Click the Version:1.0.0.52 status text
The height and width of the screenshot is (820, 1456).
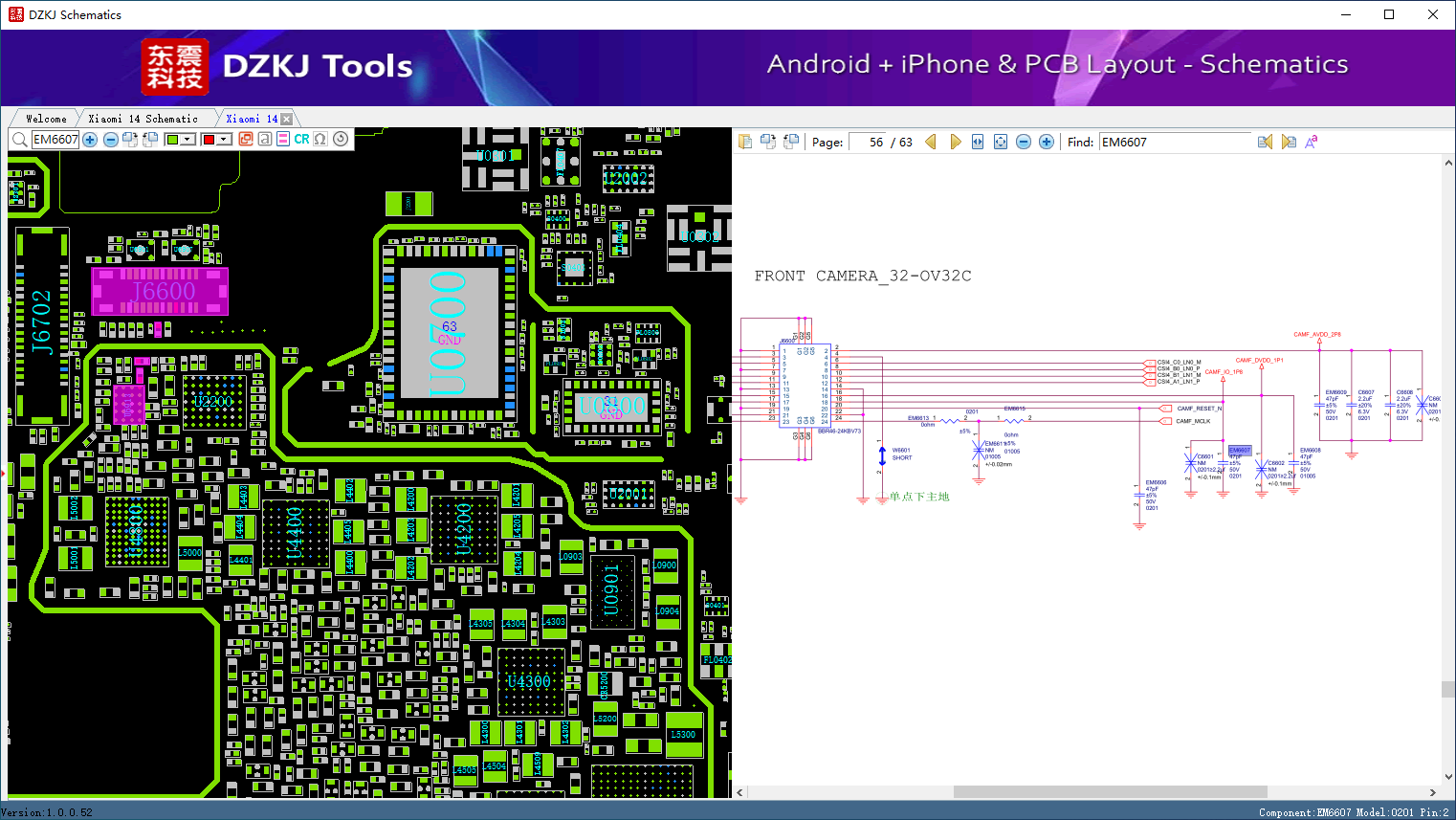click(x=47, y=812)
